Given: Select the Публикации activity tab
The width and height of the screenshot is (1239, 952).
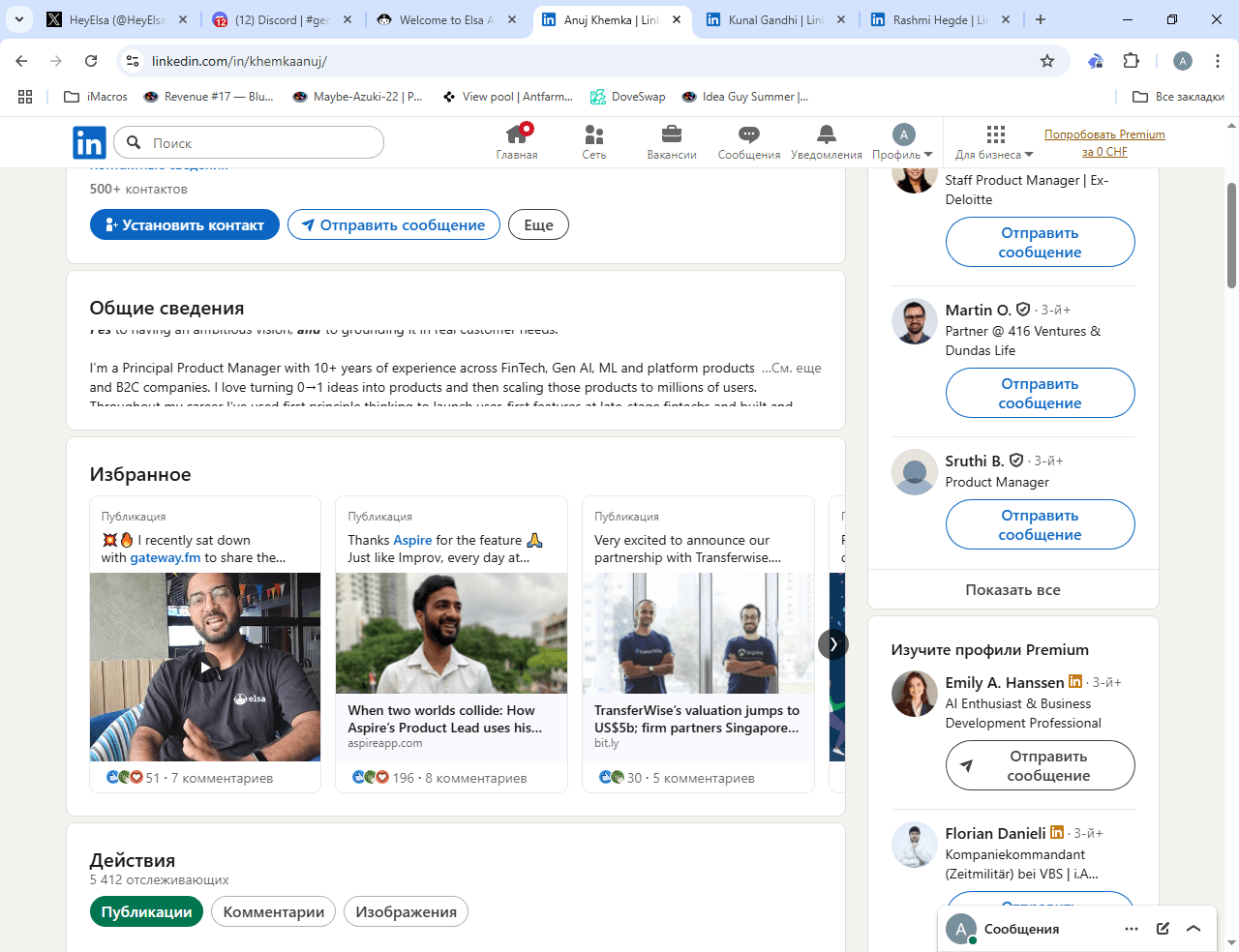Looking at the screenshot, I should [x=146, y=911].
